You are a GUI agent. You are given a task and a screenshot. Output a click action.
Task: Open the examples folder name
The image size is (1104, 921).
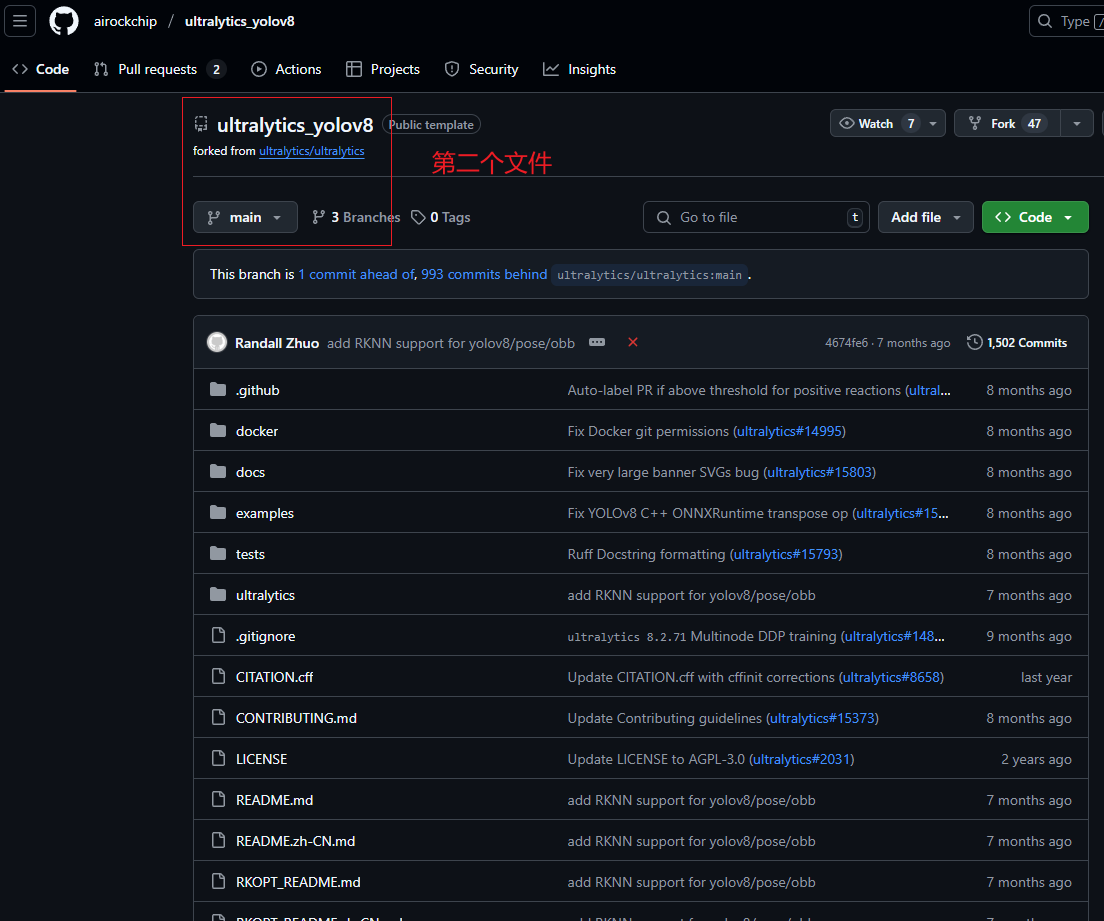tap(265, 513)
